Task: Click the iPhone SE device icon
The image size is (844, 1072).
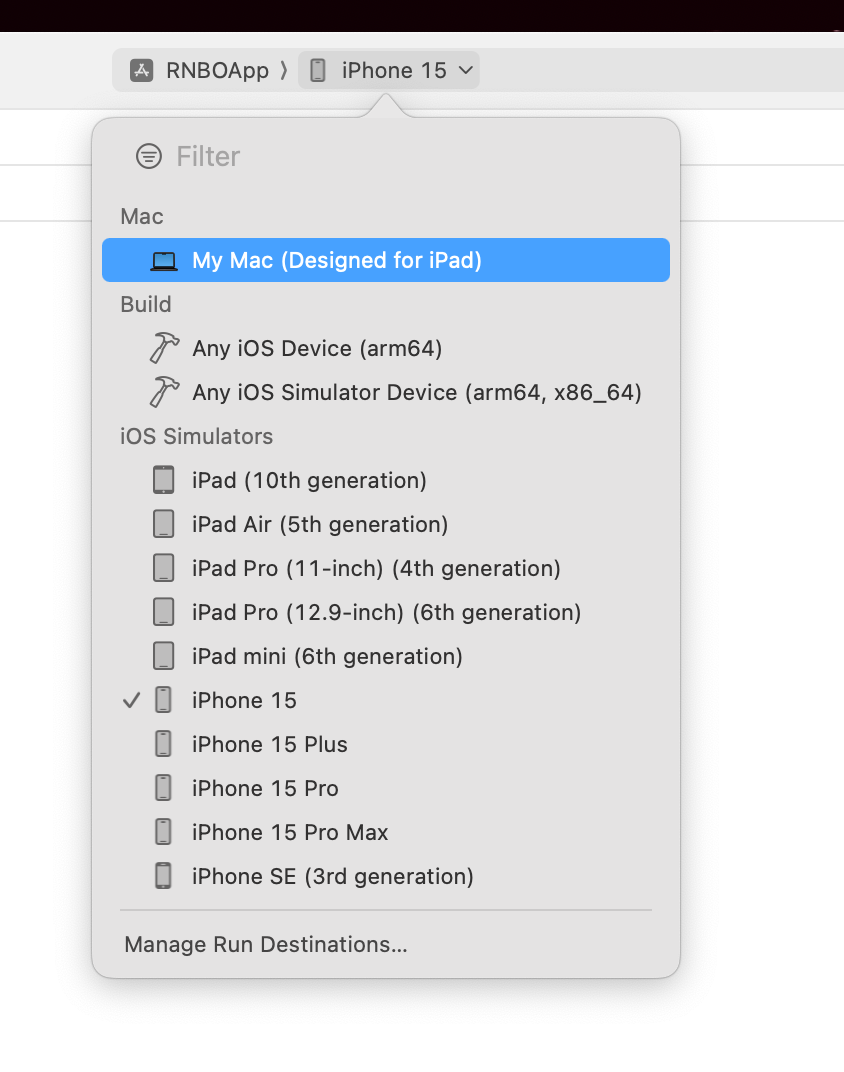Action: pyautogui.click(x=163, y=876)
